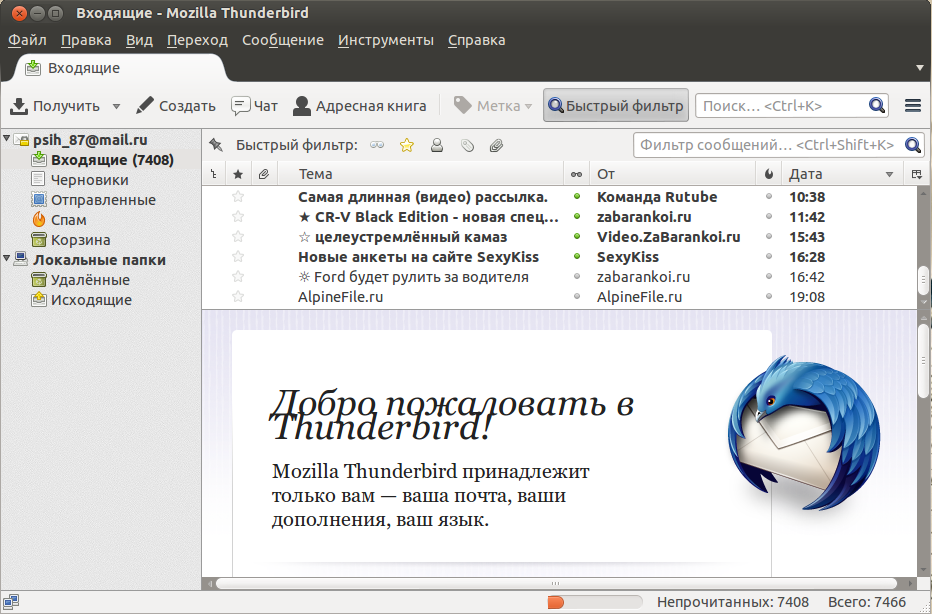Click the magnifier icon in Поиск field
This screenshot has width=932, height=614.
pos(877,106)
